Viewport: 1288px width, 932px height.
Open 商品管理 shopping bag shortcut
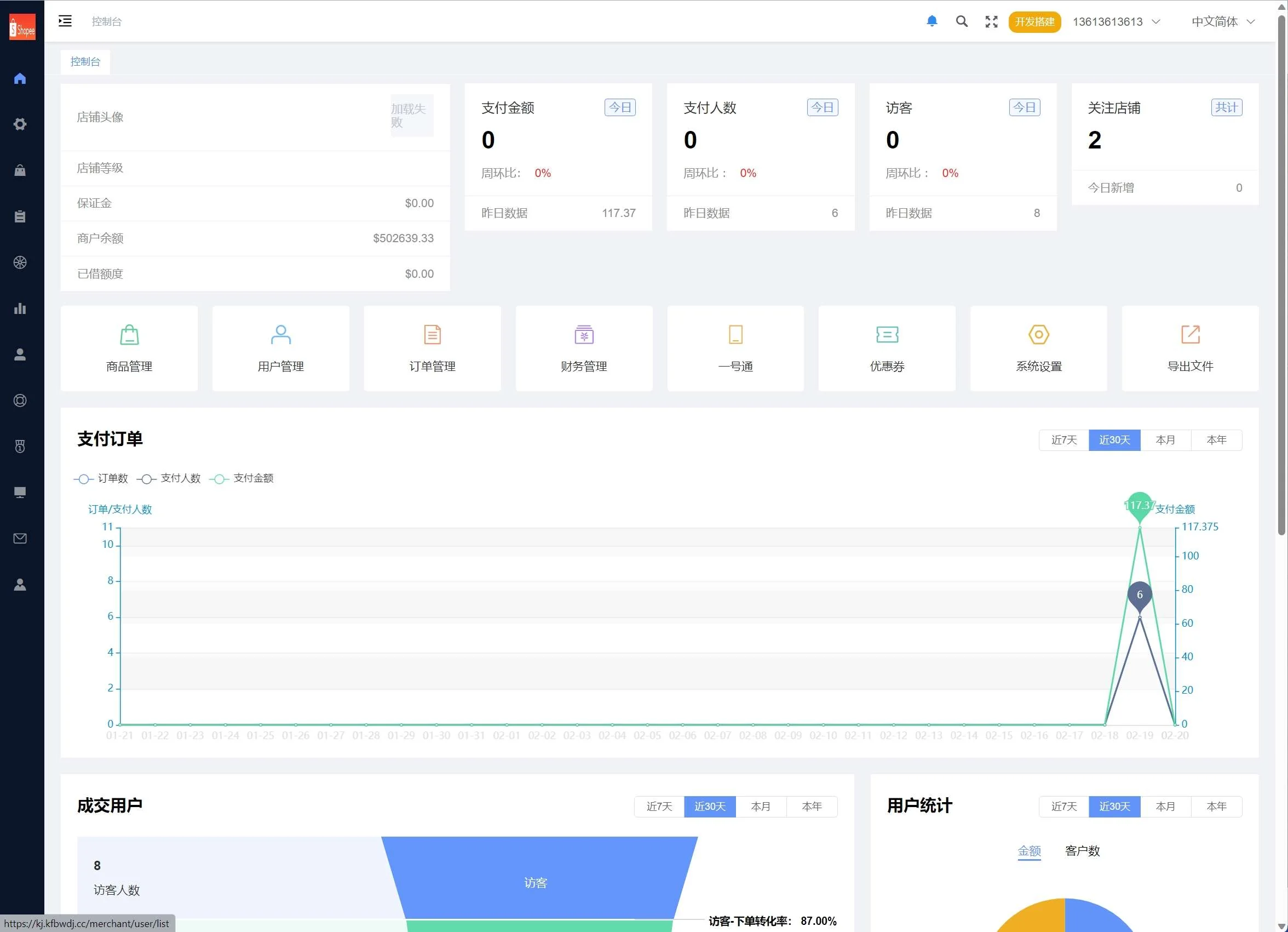(x=129, y=335)
